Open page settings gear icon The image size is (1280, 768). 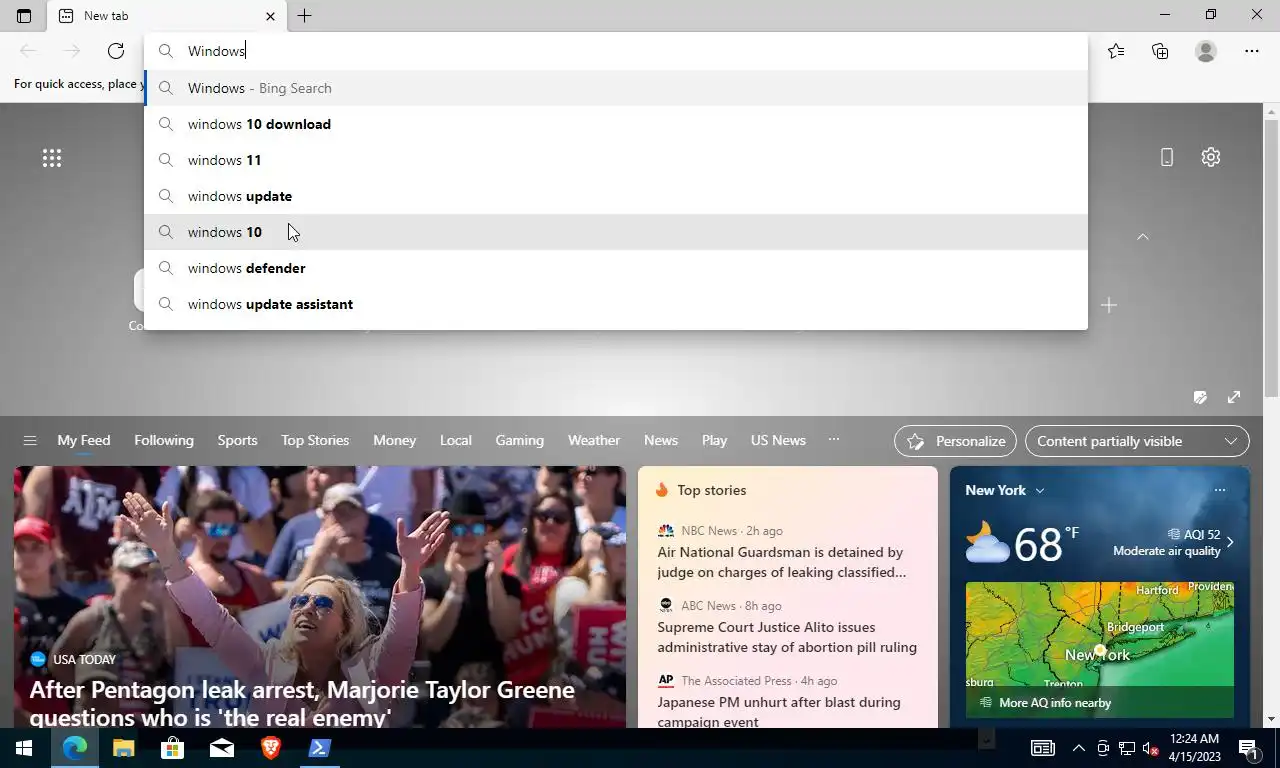[x=1211, y=157]
